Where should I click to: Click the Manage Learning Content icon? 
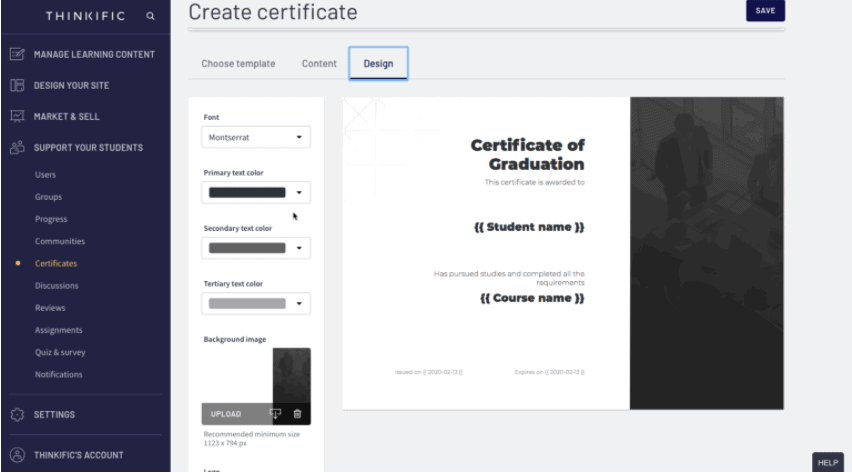point(17,54)
